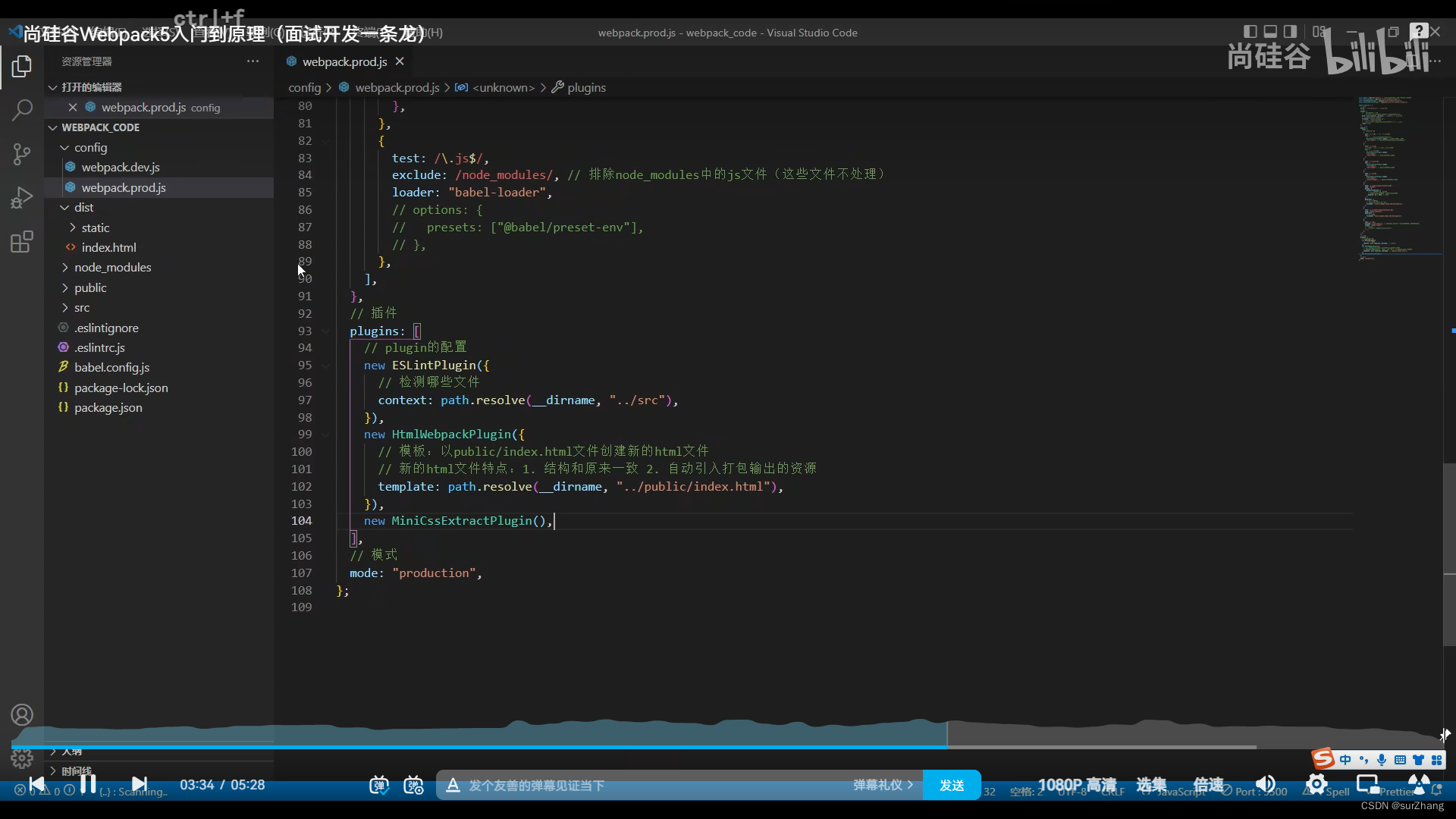This screenshot has width=1456, height=819.
Task: Open package.json in the file tree
Action: tap(159, 408)
